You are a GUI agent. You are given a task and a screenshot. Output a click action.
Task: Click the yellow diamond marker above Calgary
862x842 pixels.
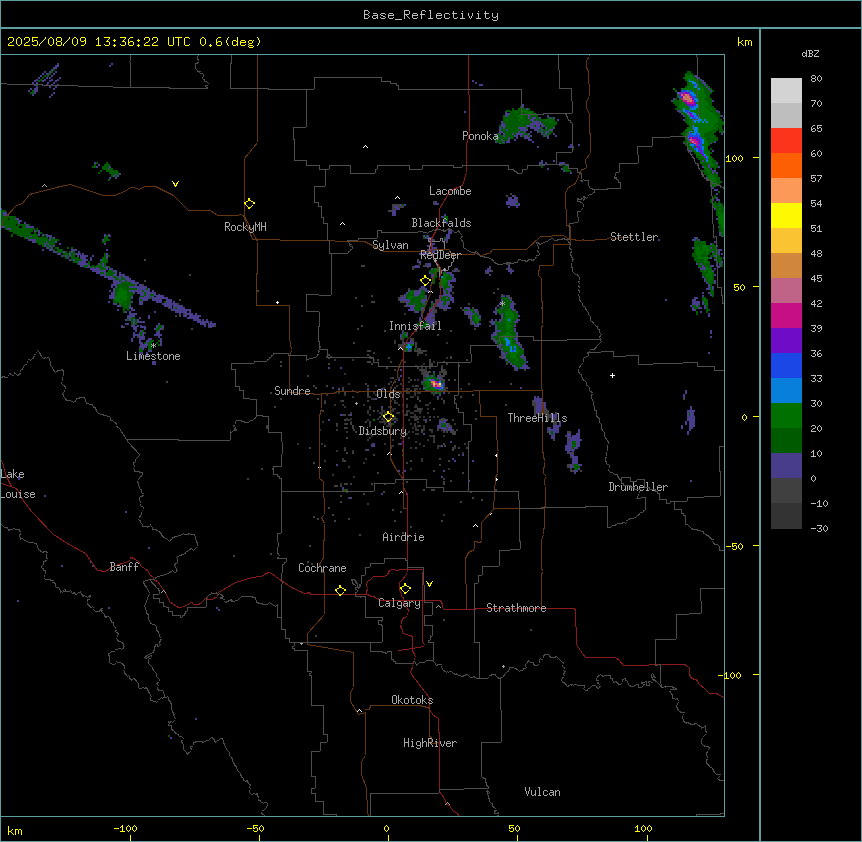point(405,589)
